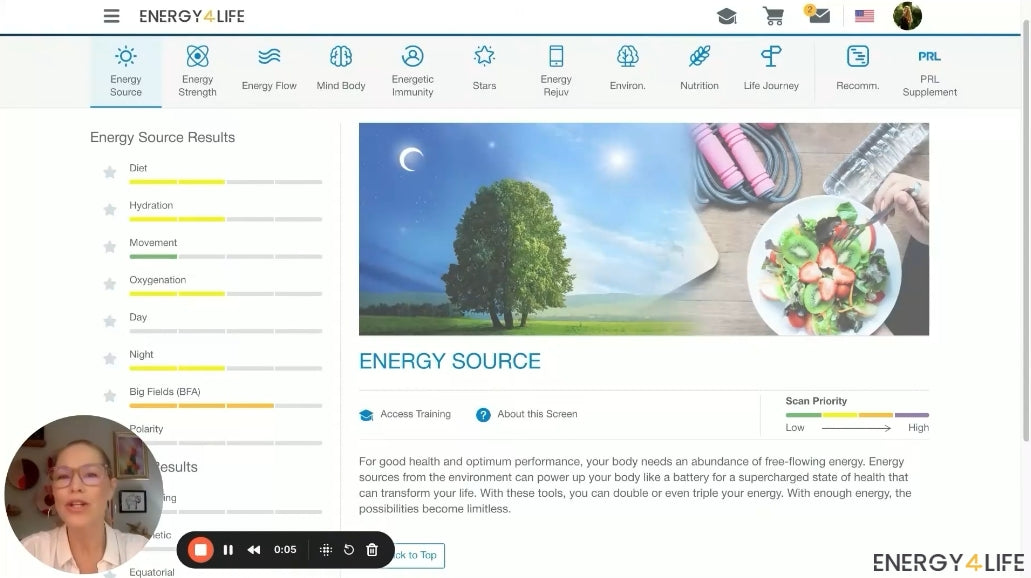Open the shopping cart
Image resolution: width=1031 pixels, height=578 pixels.
[x=773, y=16]
